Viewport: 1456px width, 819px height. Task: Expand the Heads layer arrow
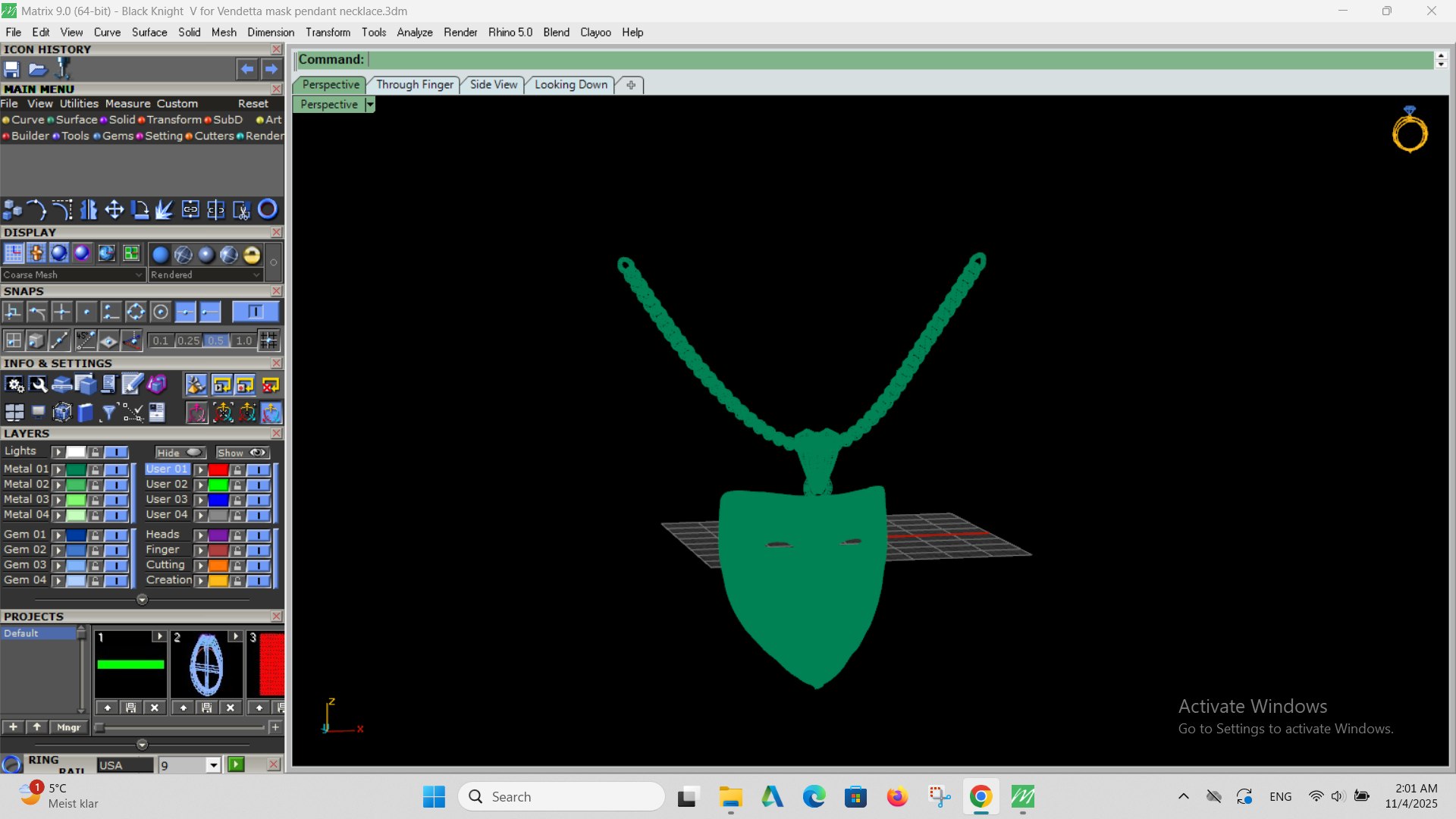(x=200, y=535)
